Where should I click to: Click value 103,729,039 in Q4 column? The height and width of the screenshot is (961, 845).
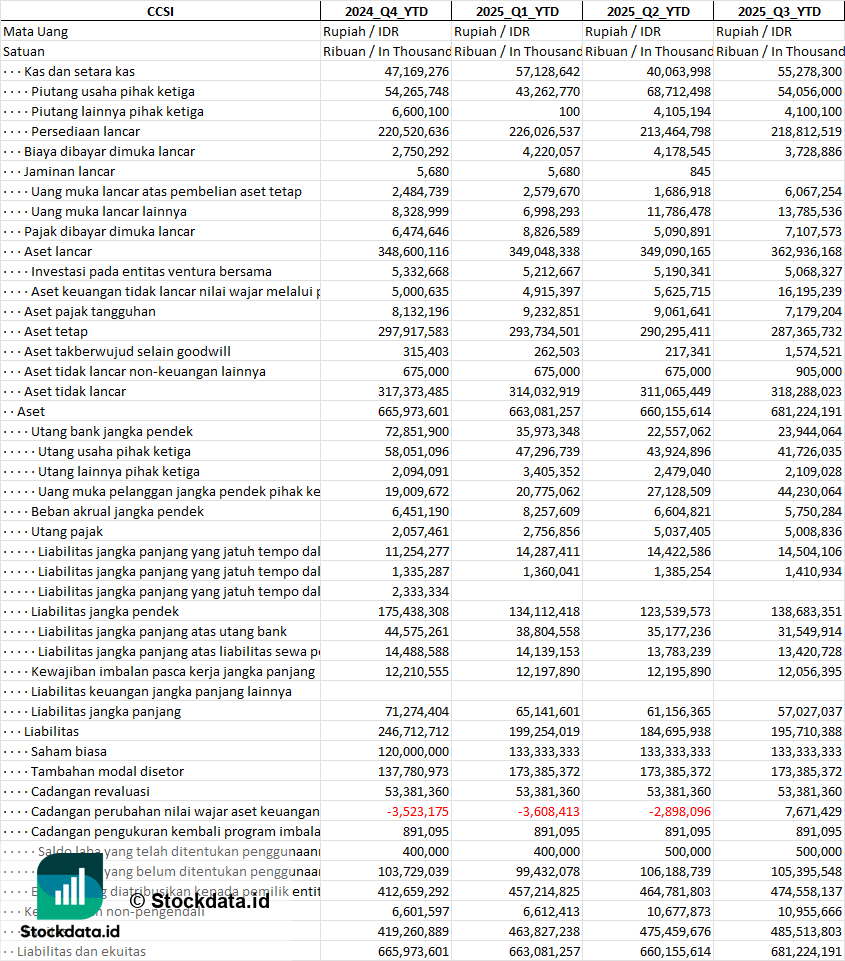(414, 872)
